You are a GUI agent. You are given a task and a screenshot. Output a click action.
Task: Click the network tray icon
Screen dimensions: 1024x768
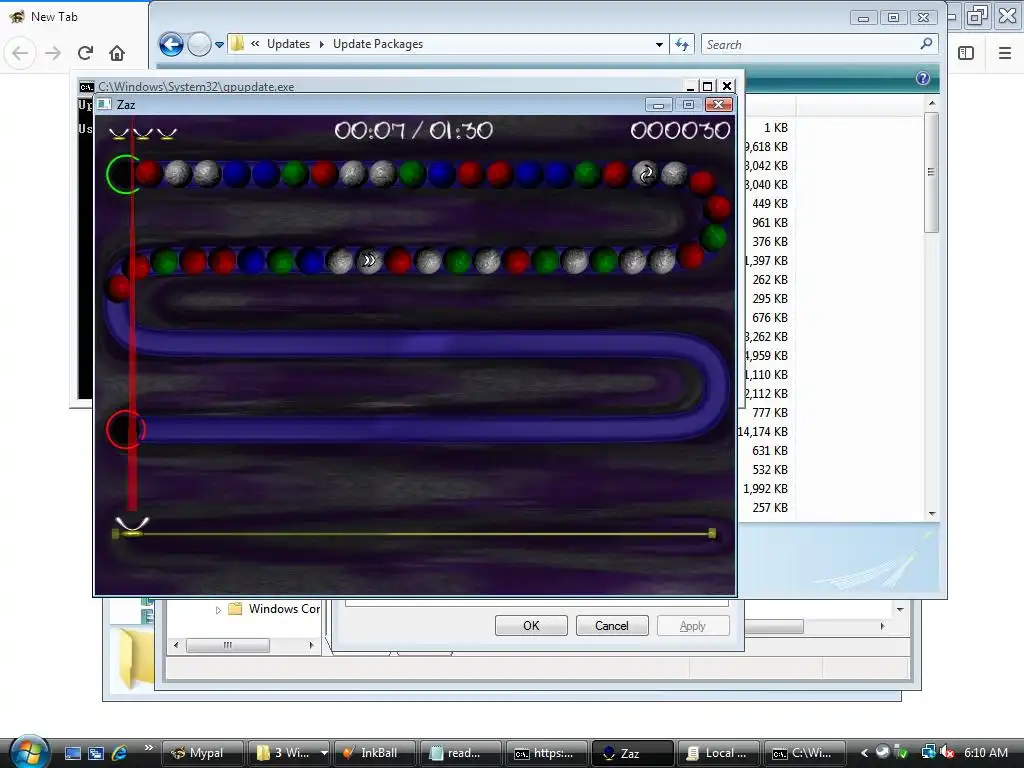click(928, 752)
